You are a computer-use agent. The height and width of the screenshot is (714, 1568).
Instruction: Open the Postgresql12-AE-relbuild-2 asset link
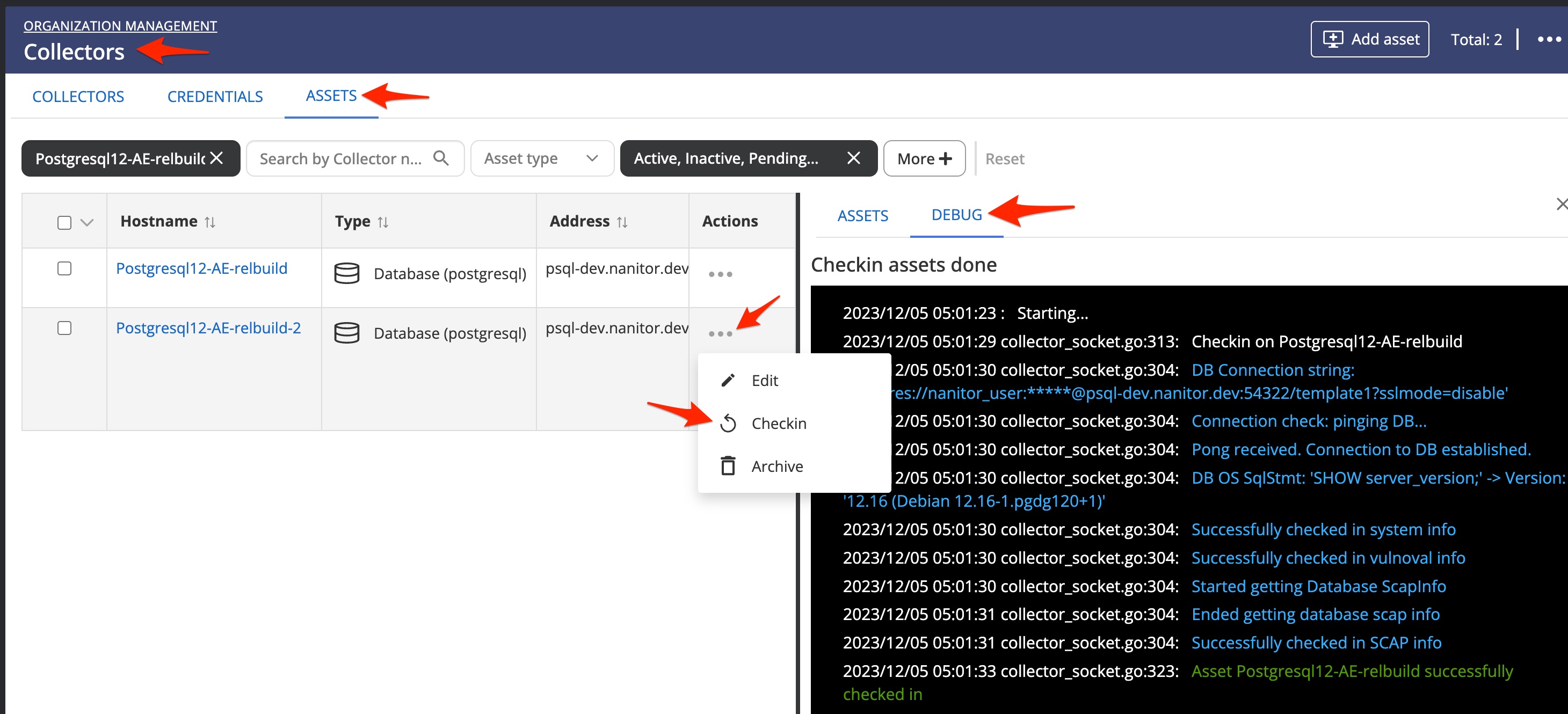(x=208, y=327)
